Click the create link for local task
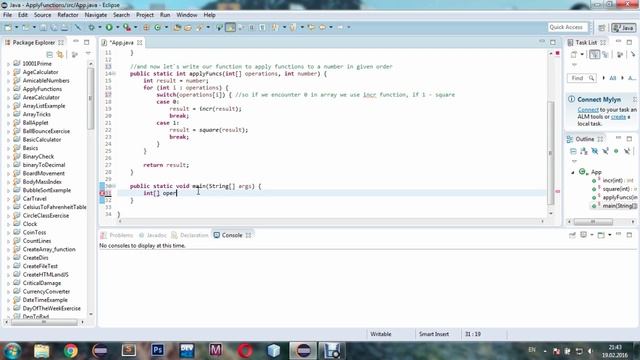The height and width of the screenshot is (360, 640). tap(618, 117)
